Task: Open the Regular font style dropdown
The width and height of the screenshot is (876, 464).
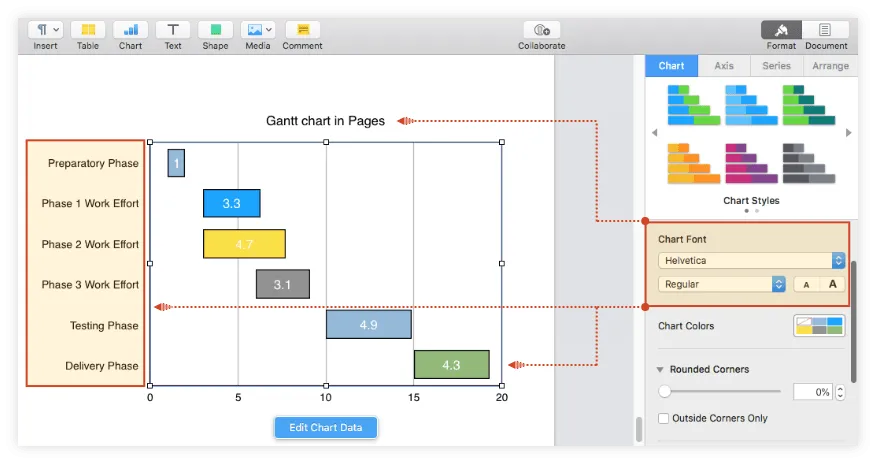Action: pos(722,284)
